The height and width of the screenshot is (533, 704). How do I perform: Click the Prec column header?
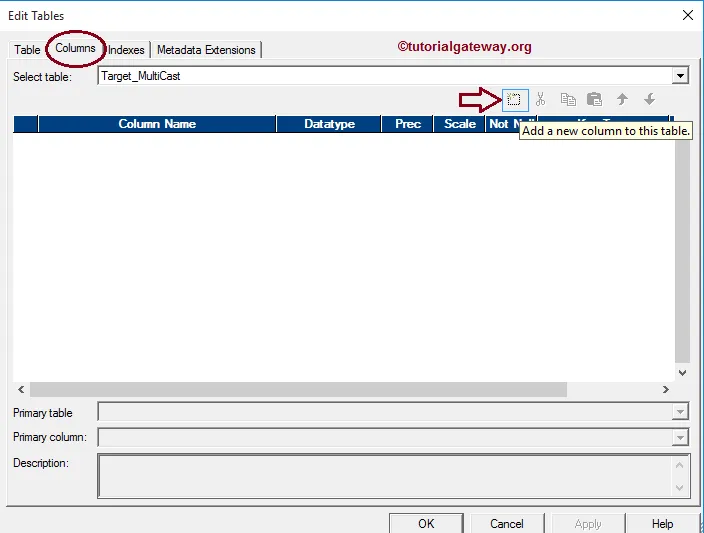[408, 124]
